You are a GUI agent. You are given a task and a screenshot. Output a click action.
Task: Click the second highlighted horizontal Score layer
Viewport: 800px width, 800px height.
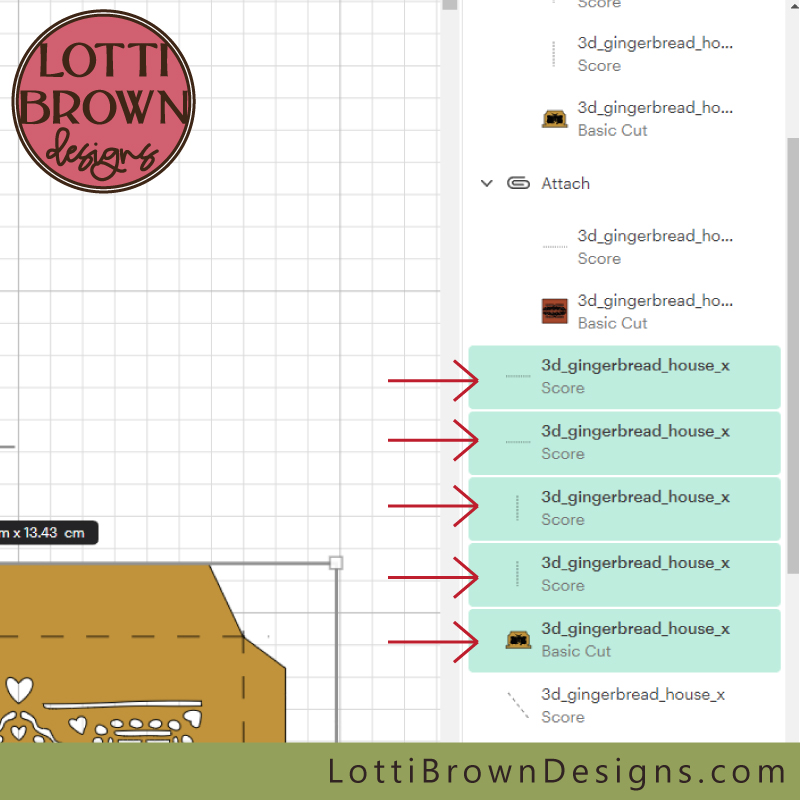point(624,443)
